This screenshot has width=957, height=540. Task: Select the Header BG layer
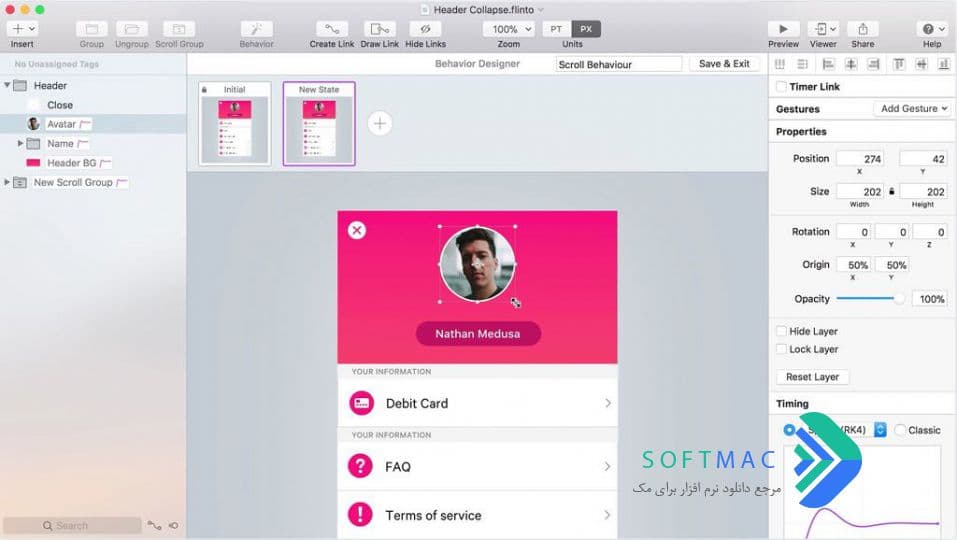coord(93,163)
